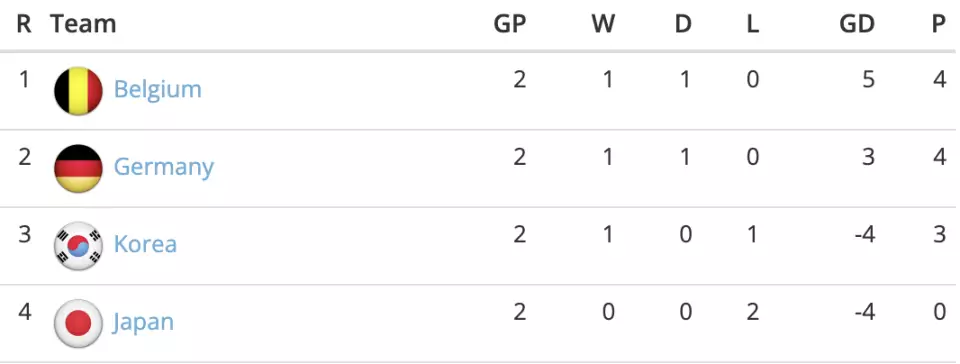
Task: Open the Korea team link
Action: point(145,244)
